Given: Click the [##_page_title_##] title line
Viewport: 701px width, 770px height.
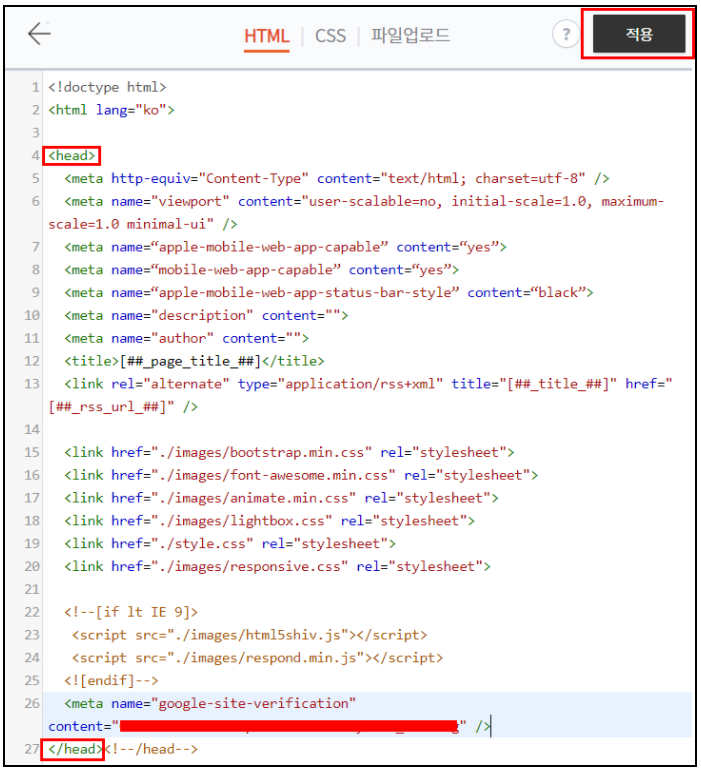Looking at the screenshot, I should tap(195, 361).
